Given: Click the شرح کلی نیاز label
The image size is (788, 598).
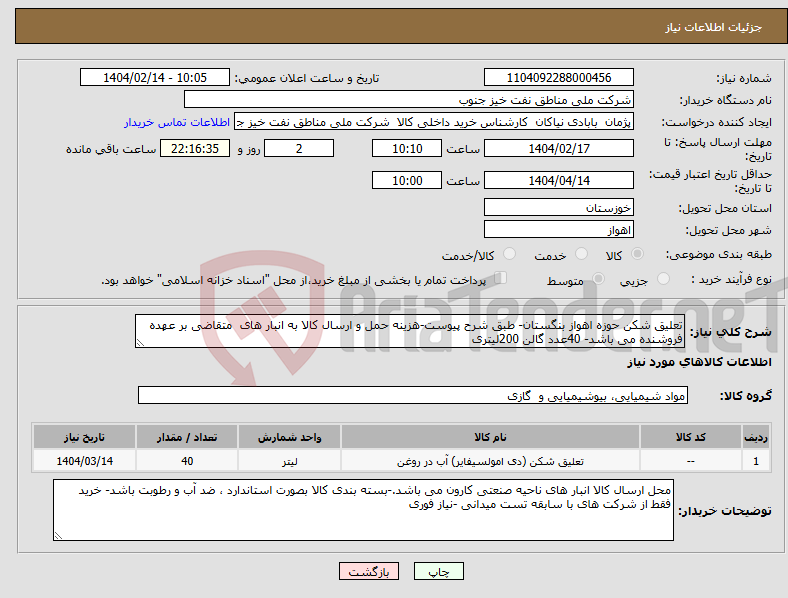Looking at the screenshot, I should [730, 332].
